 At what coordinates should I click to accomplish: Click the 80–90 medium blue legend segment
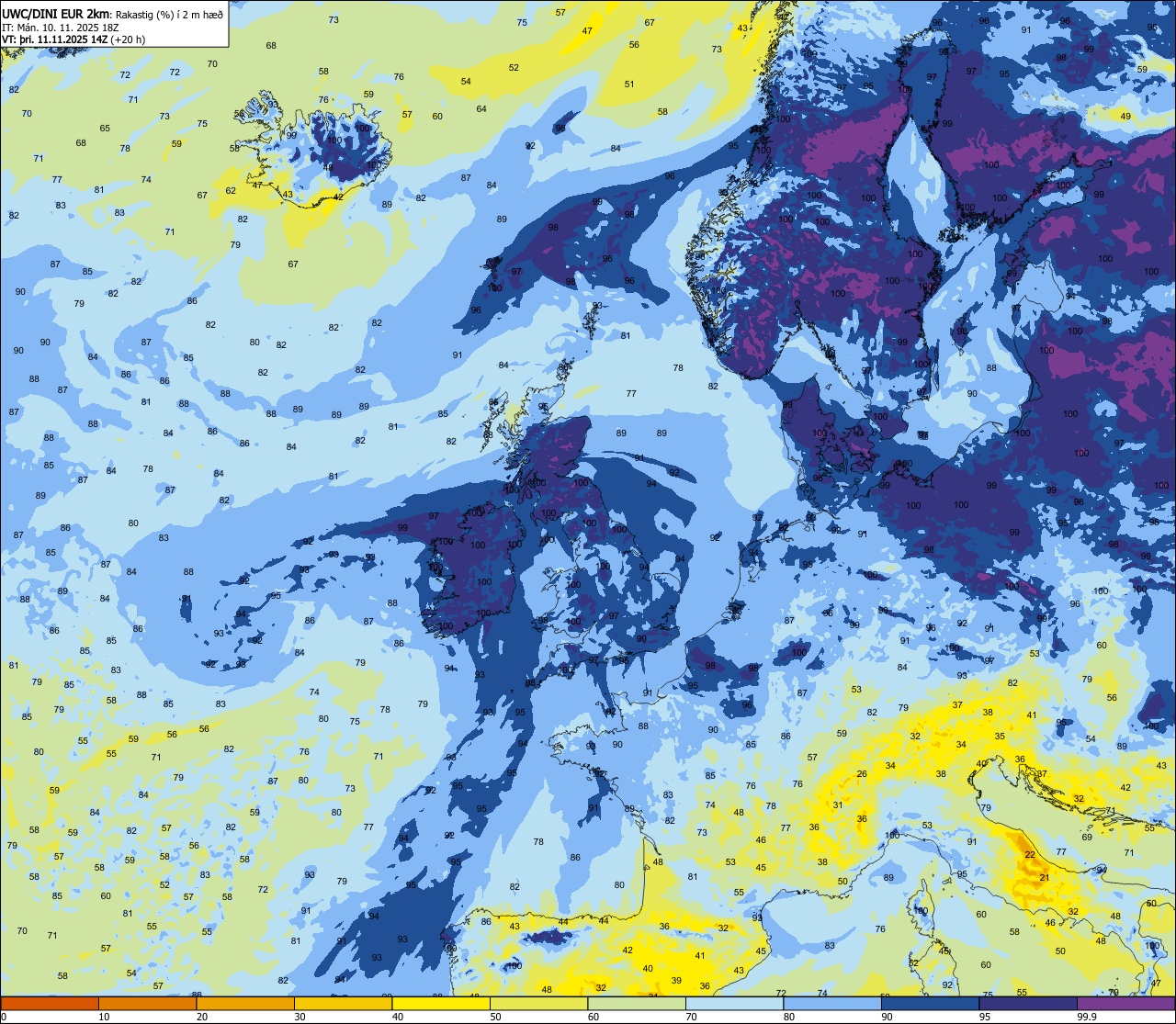click(832, 1003)
